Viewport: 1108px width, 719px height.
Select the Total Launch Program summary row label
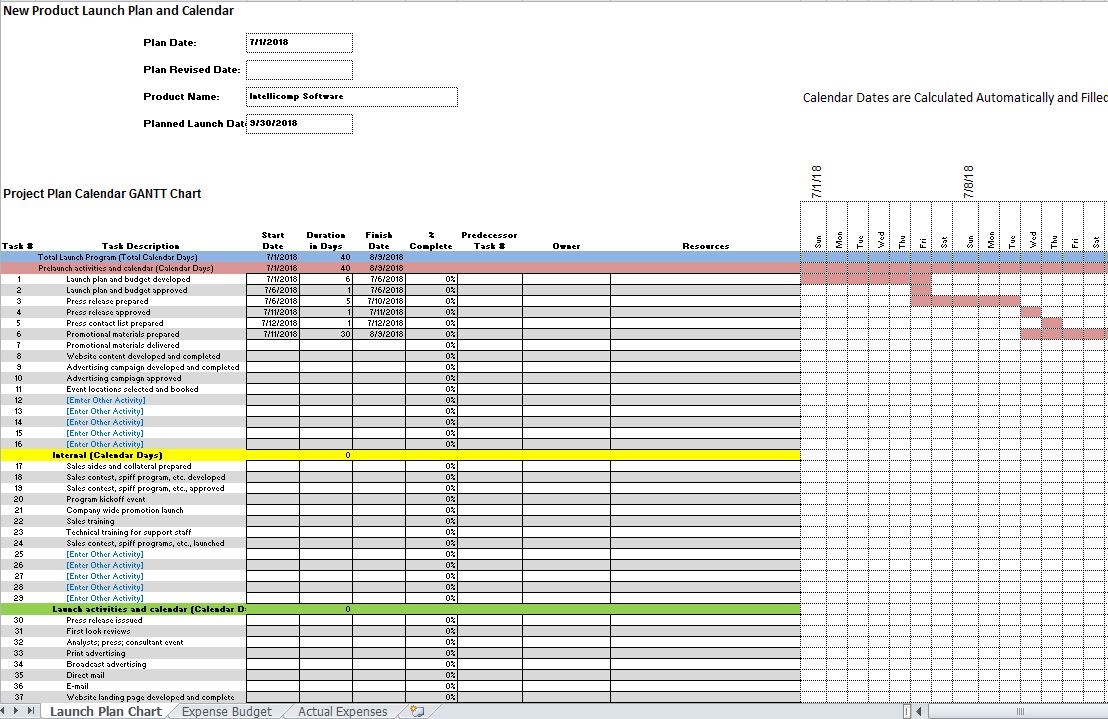click(118, 257)
